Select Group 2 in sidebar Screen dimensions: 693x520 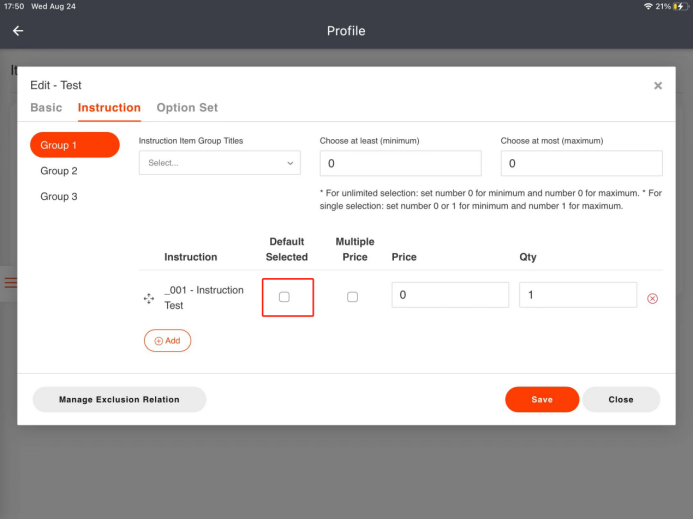59,171
